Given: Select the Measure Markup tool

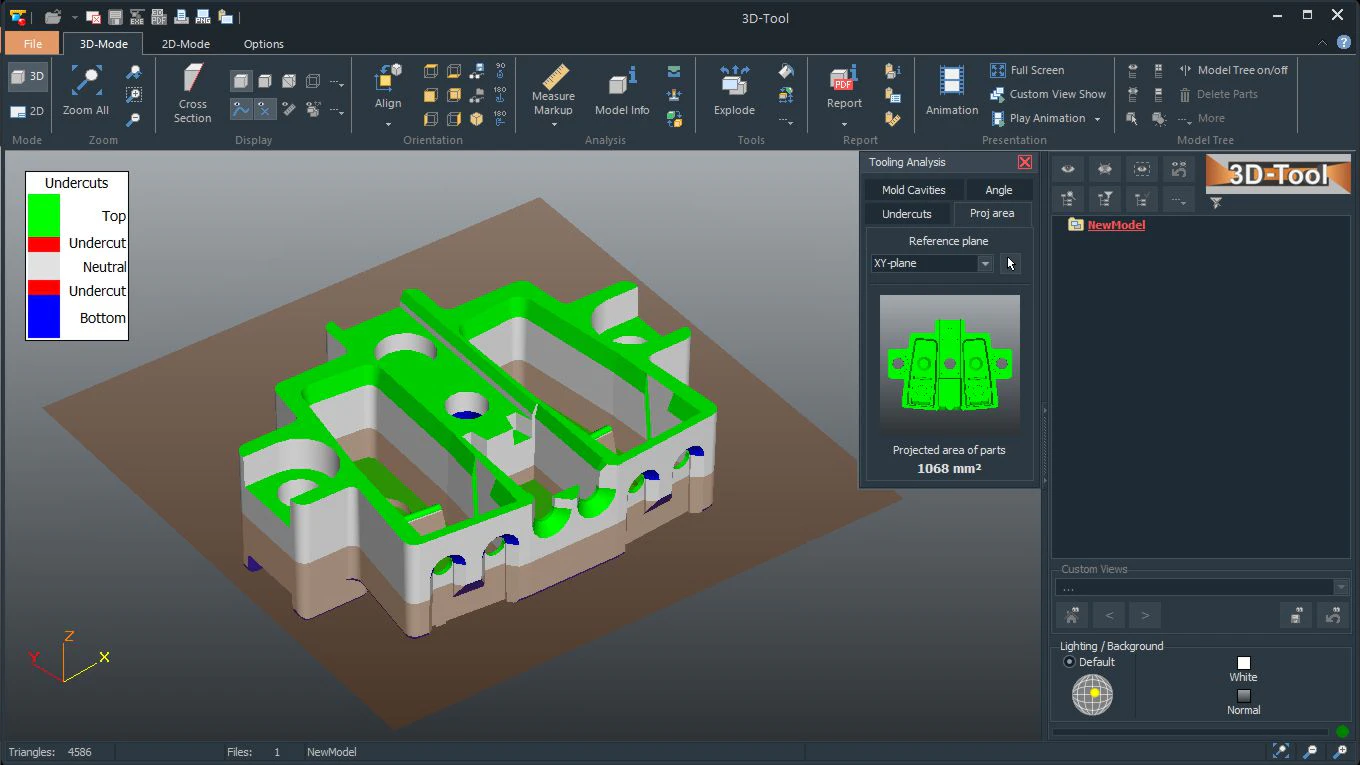Looking at the screenshot, I should click(553, 90).
